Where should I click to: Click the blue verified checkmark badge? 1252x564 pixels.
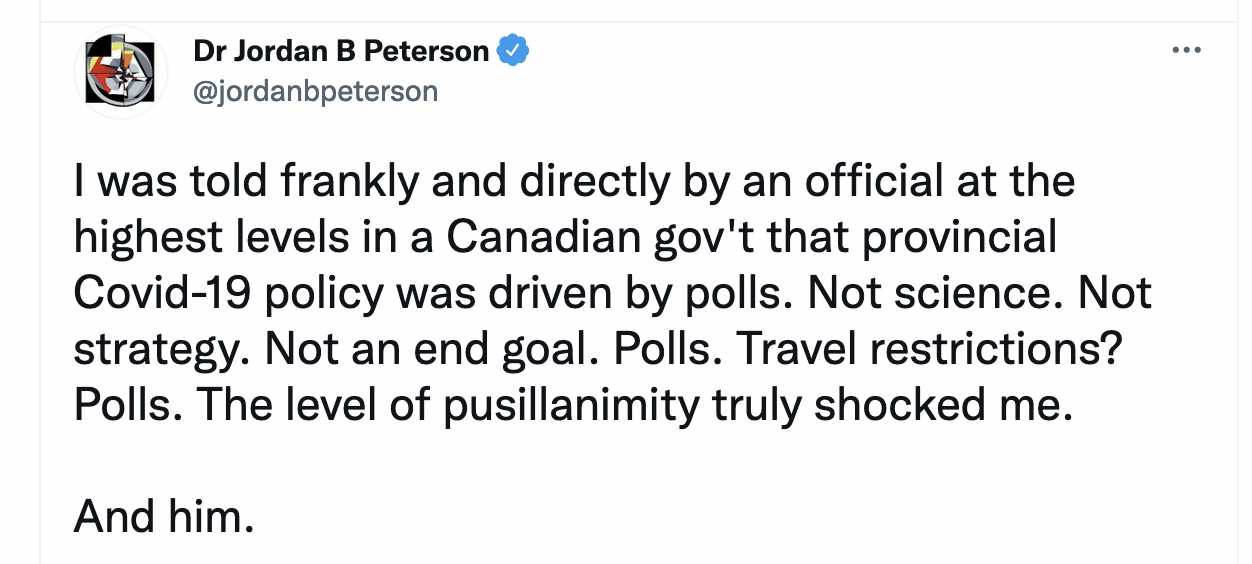(513, 52)
